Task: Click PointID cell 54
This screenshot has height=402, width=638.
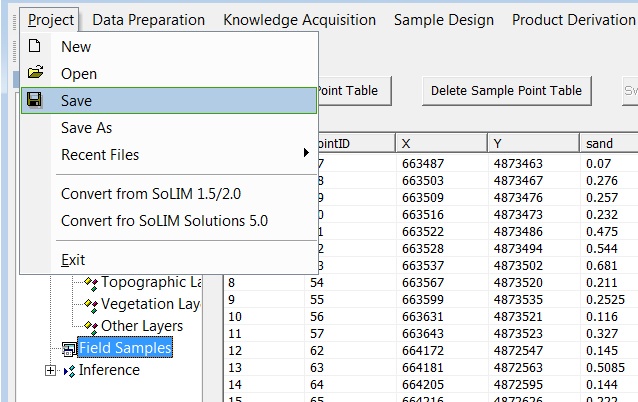Action: click(x=350, y=283)
